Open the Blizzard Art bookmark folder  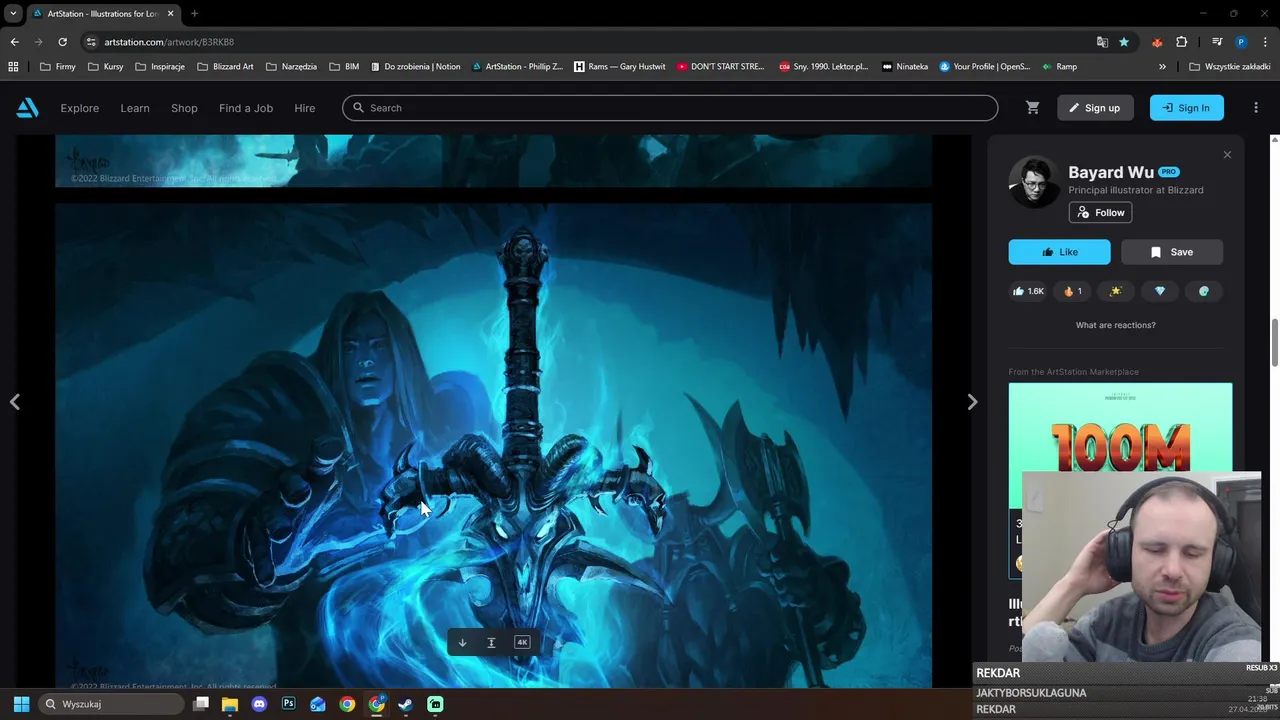coord(225,67)
